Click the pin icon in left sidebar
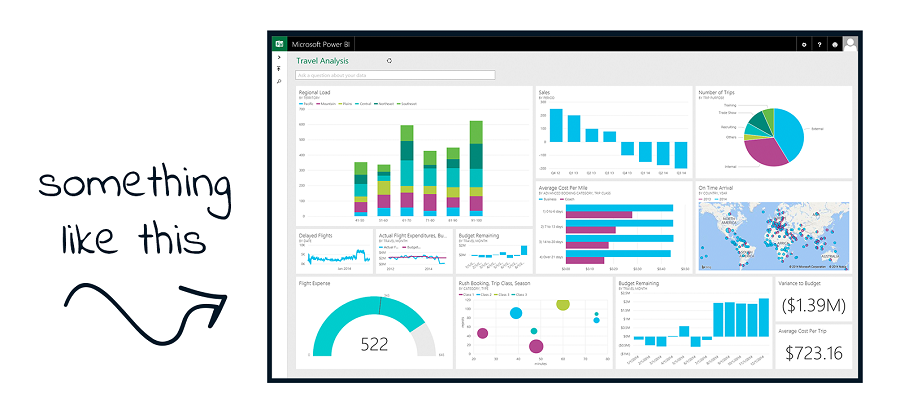 tap(279, 69)
